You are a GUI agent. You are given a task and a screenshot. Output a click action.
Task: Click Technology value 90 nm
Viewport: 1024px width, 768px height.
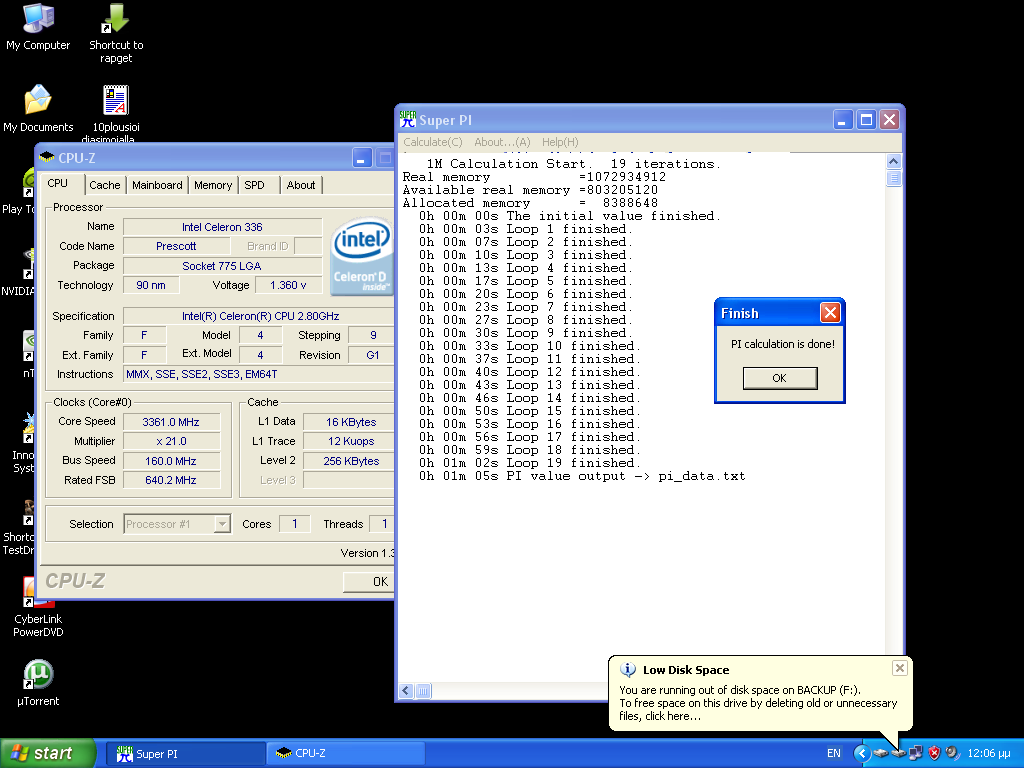coord(151,285)
